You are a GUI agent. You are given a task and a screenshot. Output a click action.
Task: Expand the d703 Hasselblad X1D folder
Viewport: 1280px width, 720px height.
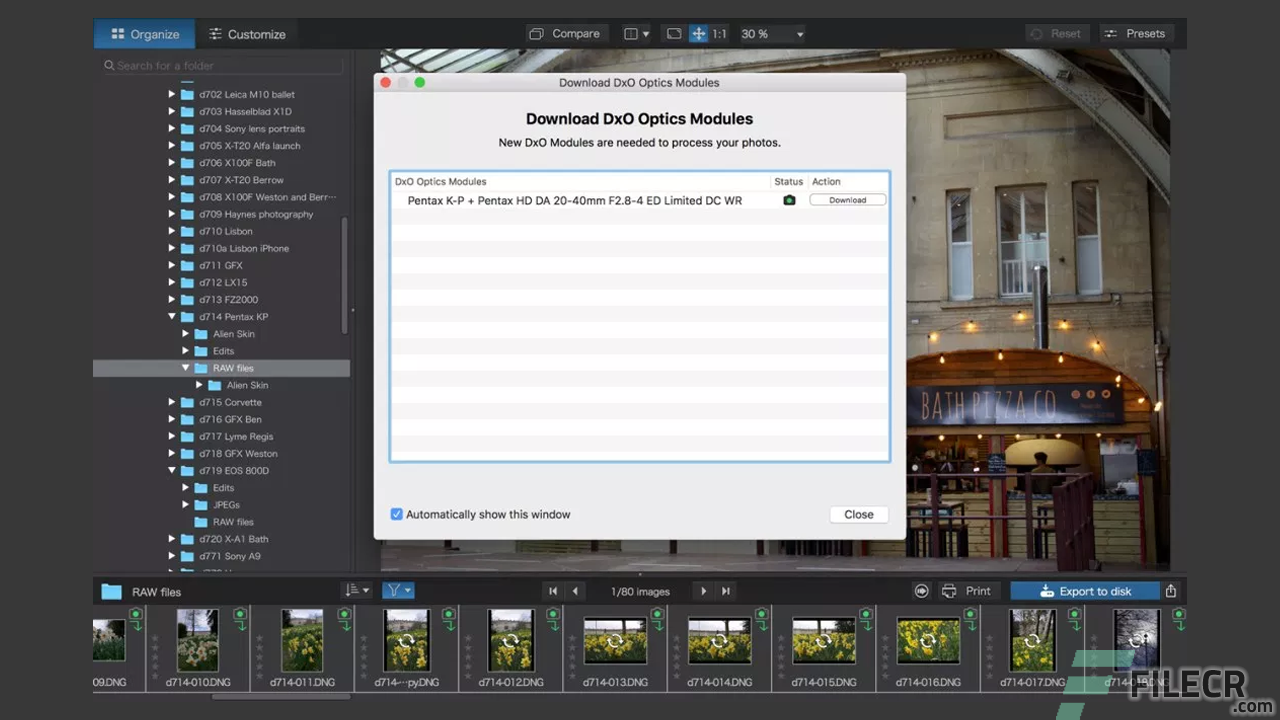pos(172,111)
